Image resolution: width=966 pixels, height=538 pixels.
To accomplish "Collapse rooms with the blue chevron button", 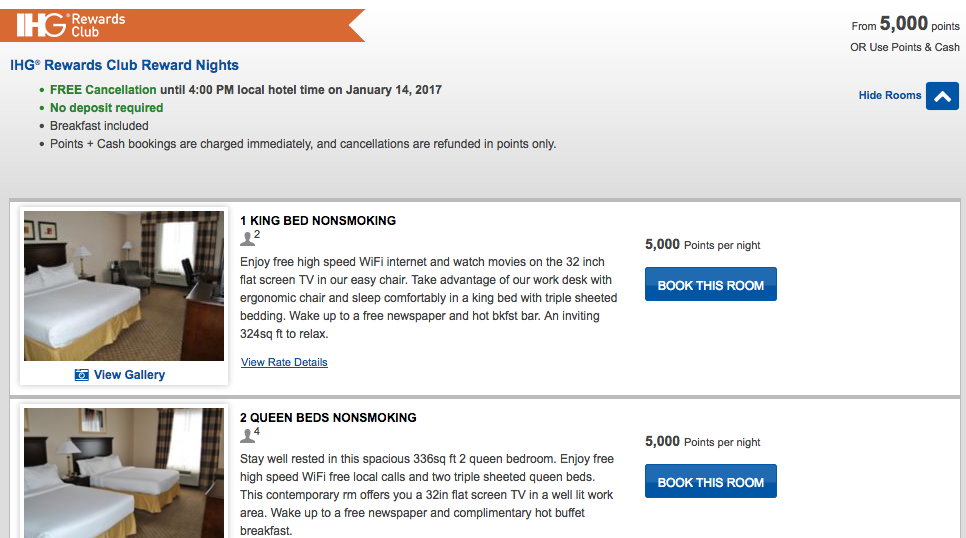I will click(942, 96).
